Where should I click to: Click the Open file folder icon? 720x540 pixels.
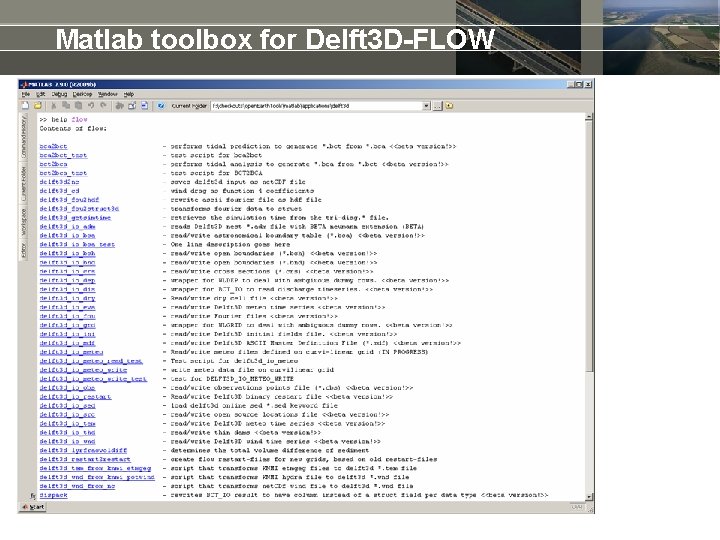click(38, 106)
